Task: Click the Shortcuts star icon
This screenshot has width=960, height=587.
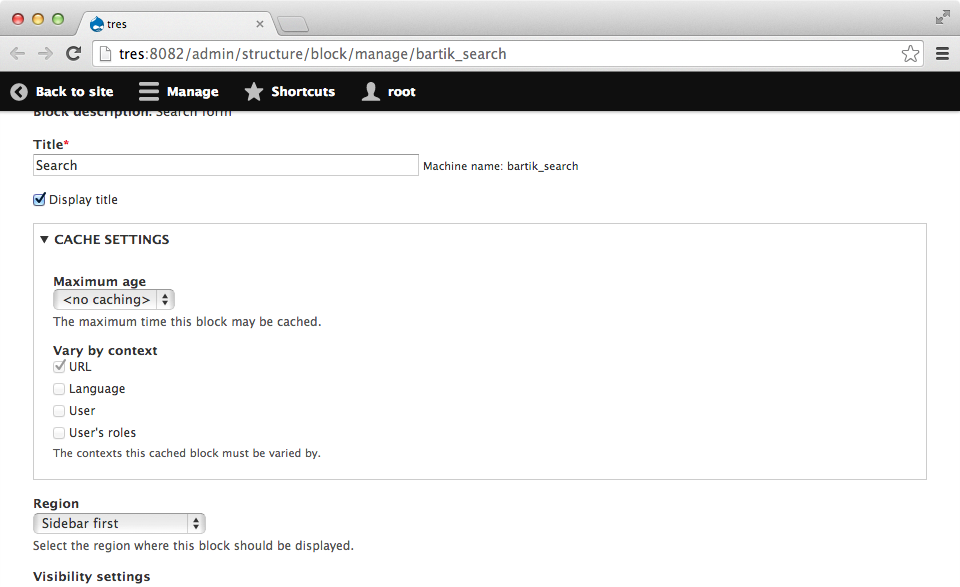Action: 254,91
